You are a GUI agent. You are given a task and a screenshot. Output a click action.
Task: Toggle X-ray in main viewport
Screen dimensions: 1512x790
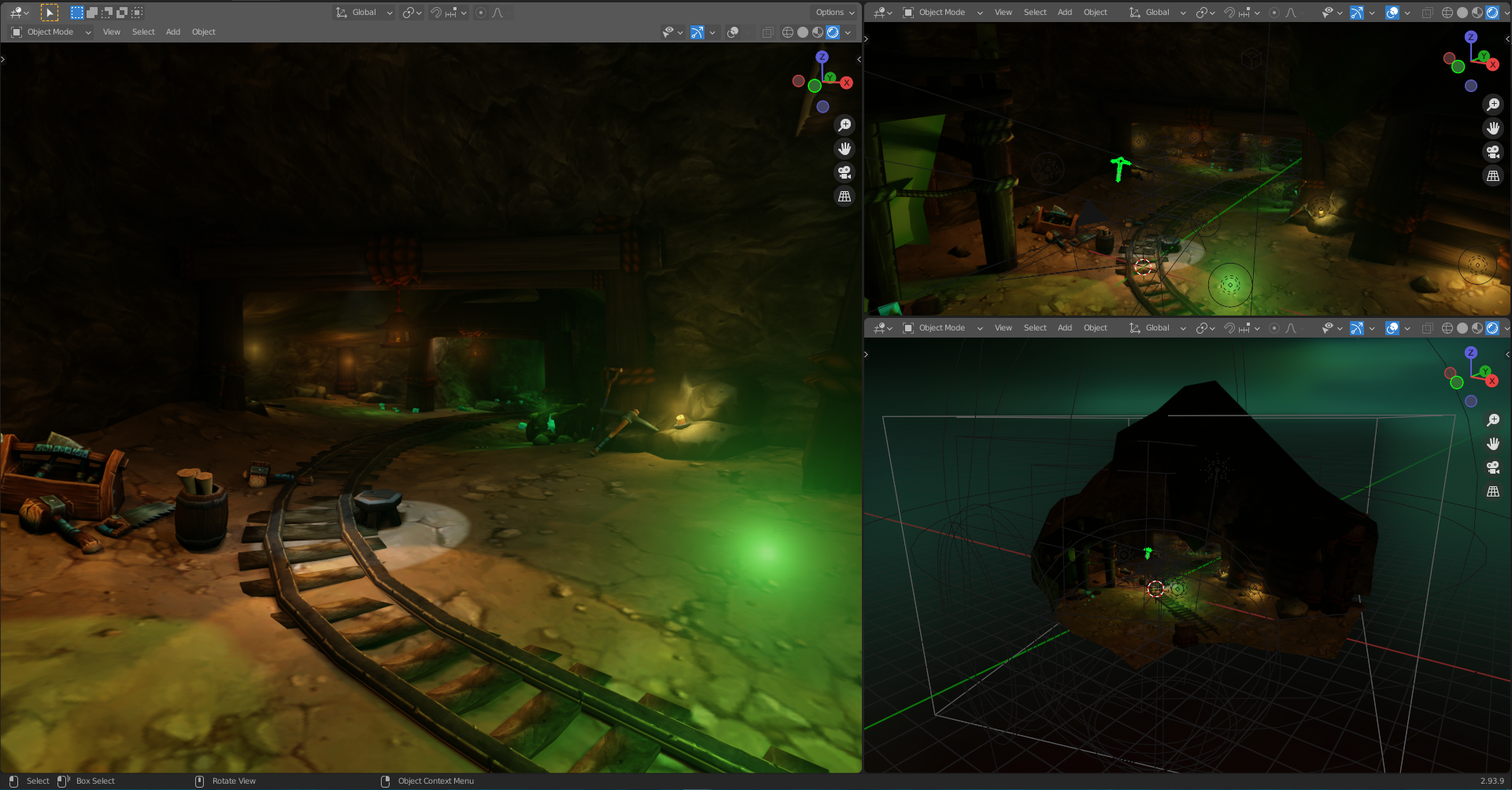(767, 32)
